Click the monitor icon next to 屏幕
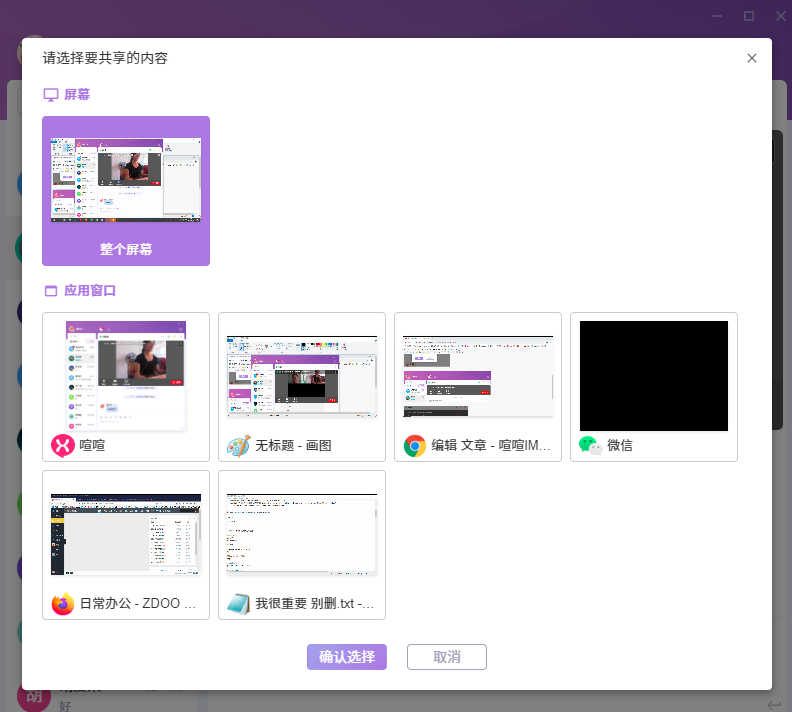Screen dimensions: 792x712 (x=51, y=95)
